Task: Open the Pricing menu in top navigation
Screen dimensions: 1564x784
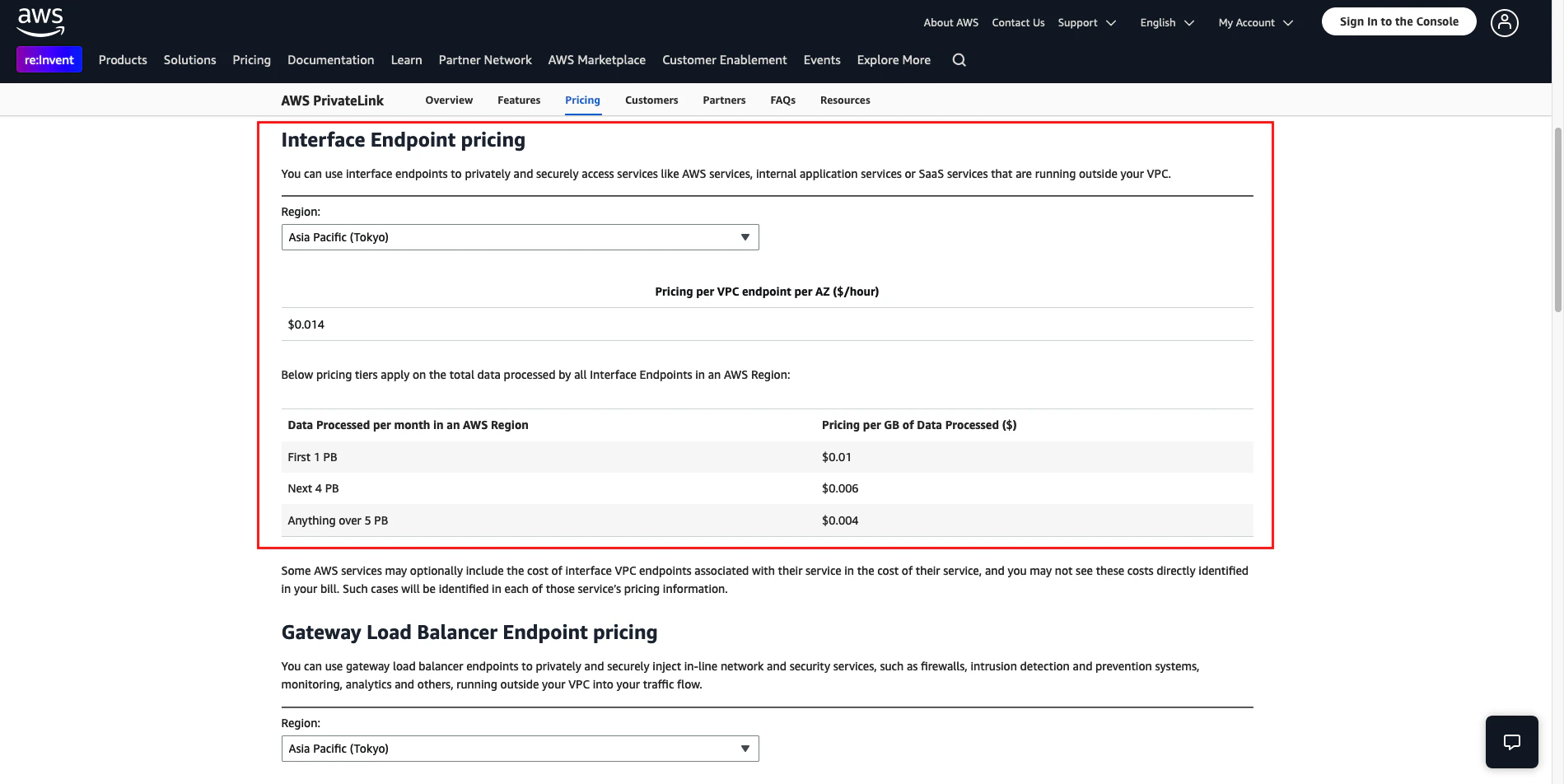Action: click(x=251, y=60)
